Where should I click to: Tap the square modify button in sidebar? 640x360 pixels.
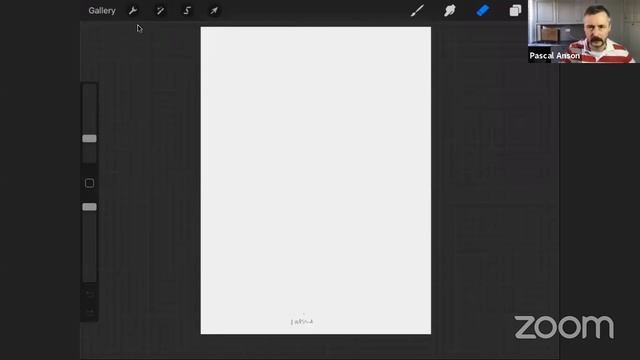click(x=89, y=183)
